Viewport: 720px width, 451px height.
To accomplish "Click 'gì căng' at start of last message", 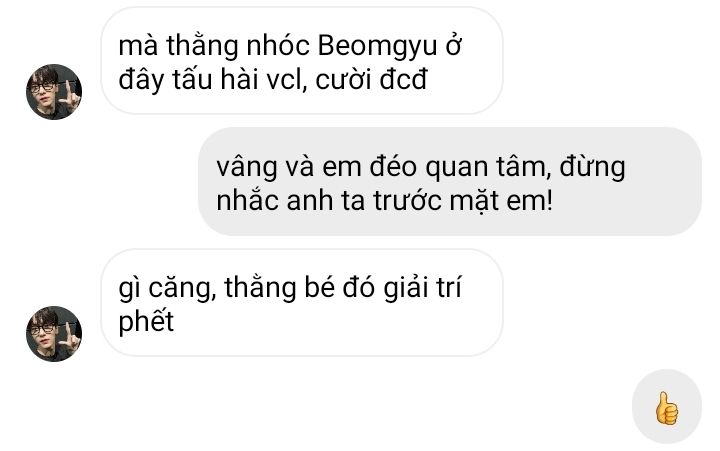I will [168, 289].
